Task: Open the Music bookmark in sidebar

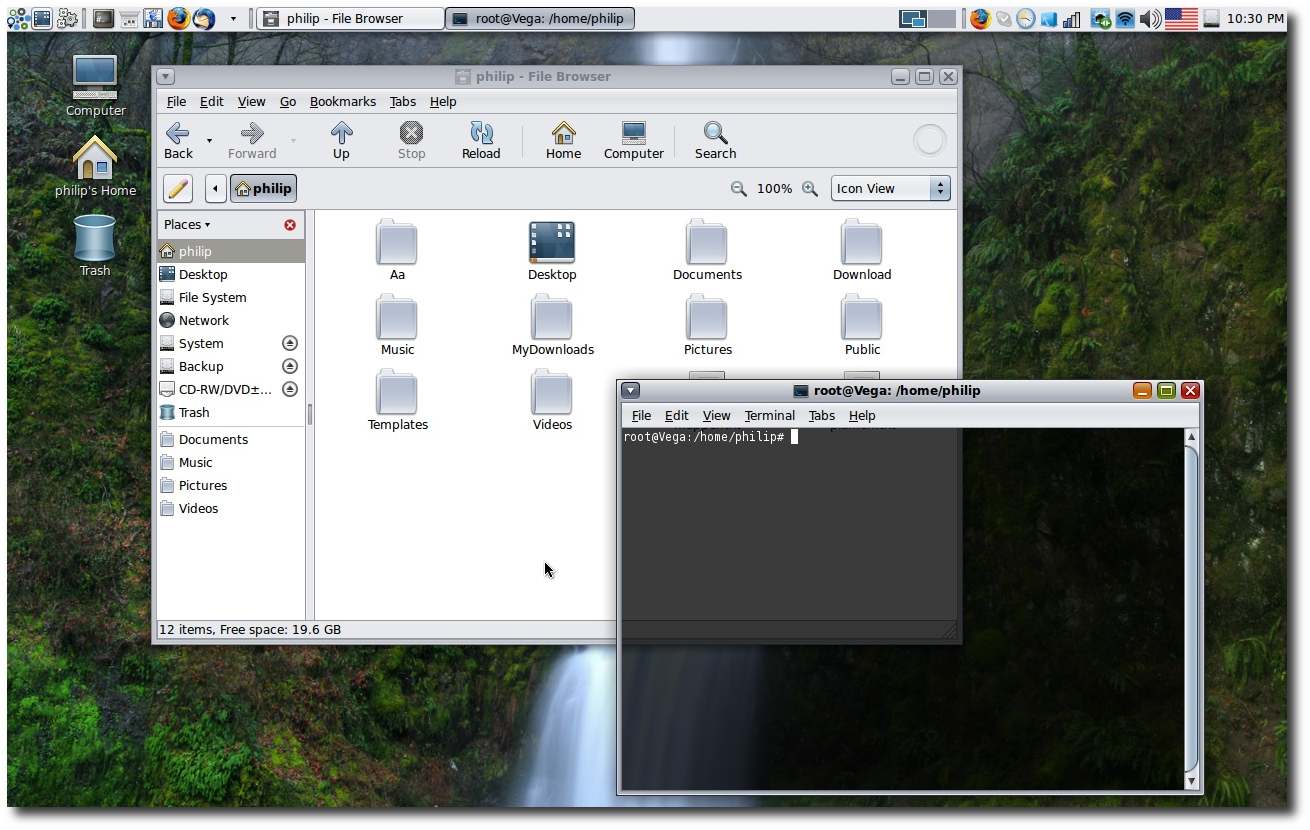Action: pyautogui.click(x=231, y=462)
